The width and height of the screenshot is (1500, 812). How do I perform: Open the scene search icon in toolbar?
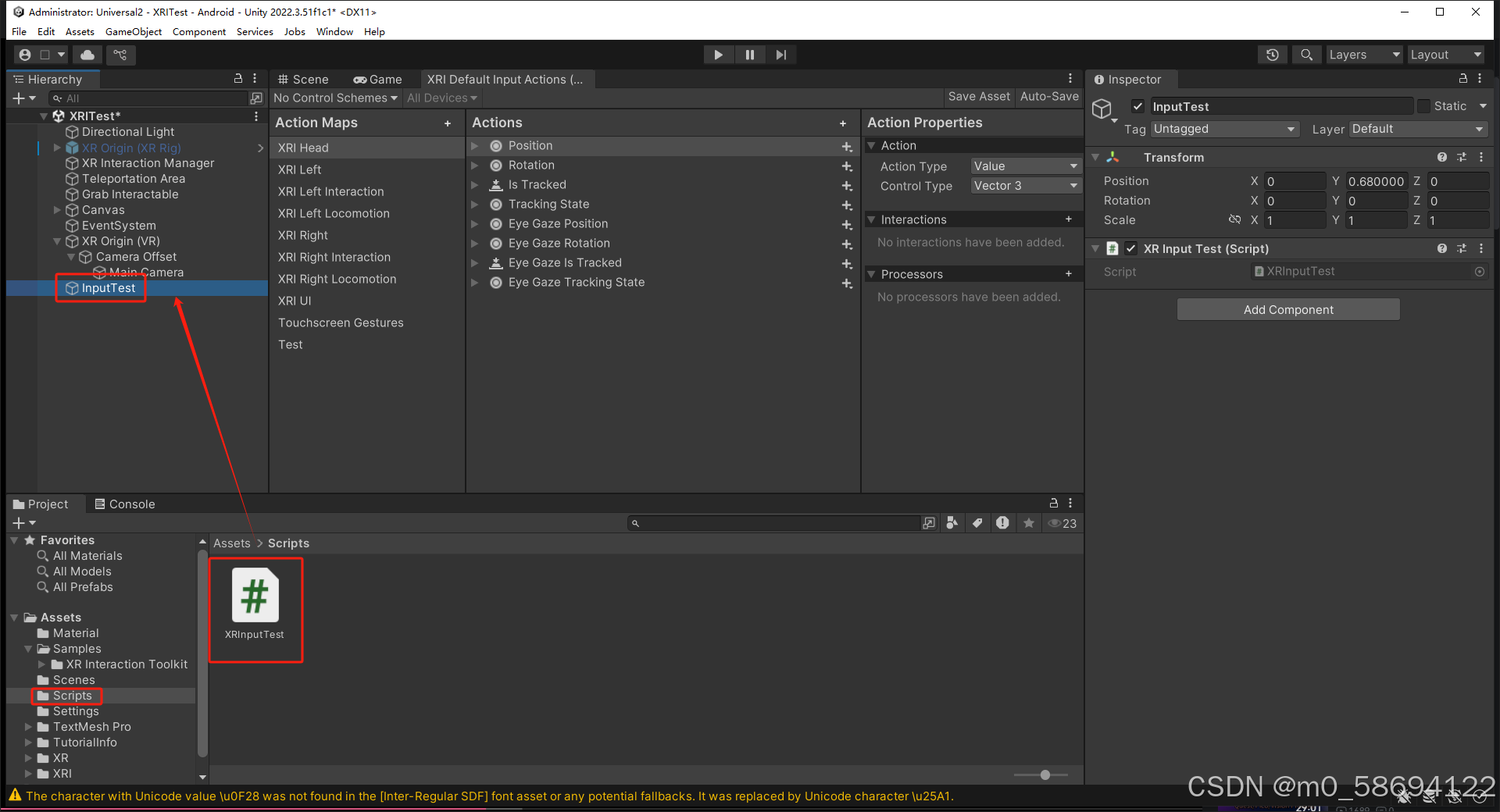pos(1306,55)
